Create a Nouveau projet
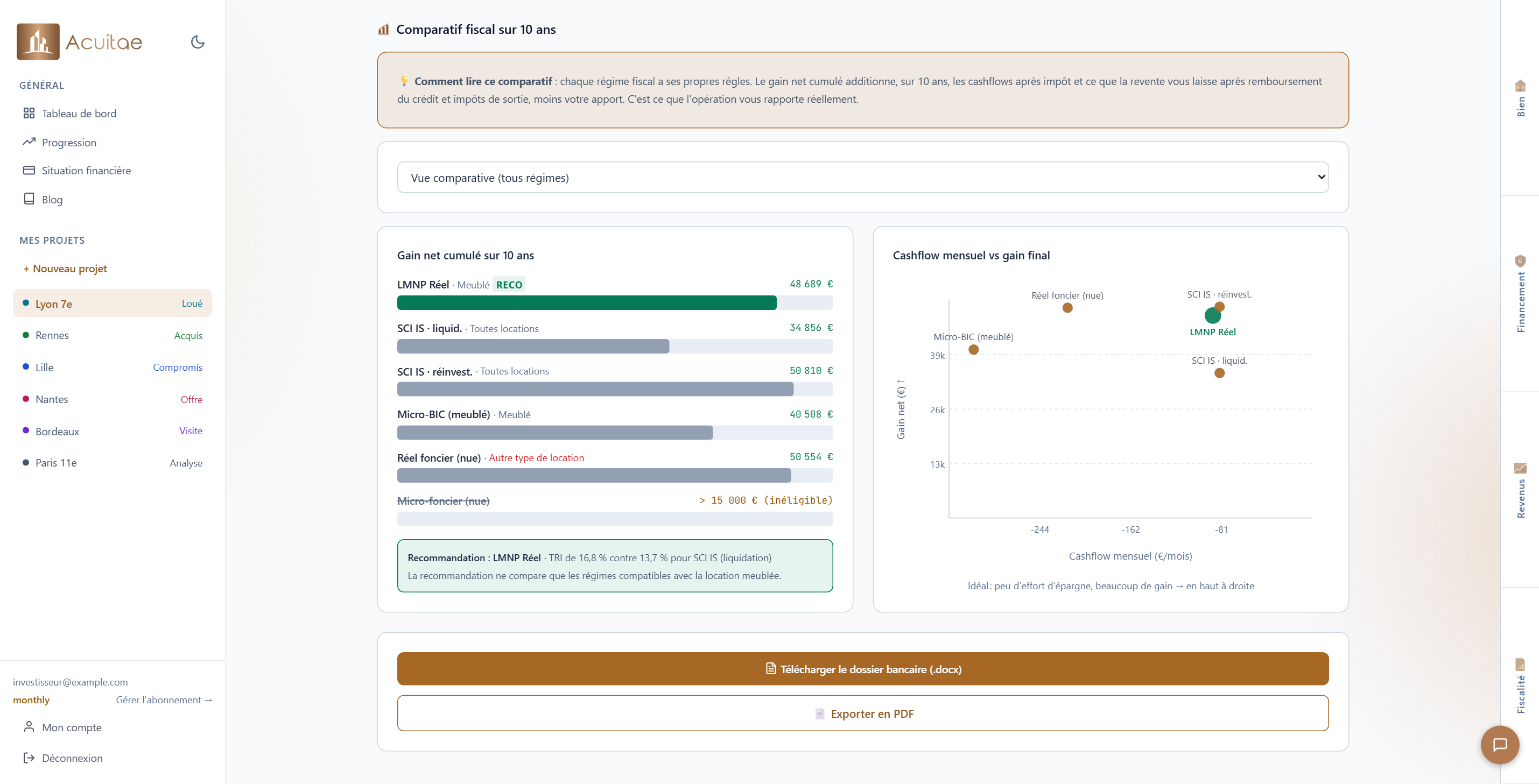 tap(65, 269)
